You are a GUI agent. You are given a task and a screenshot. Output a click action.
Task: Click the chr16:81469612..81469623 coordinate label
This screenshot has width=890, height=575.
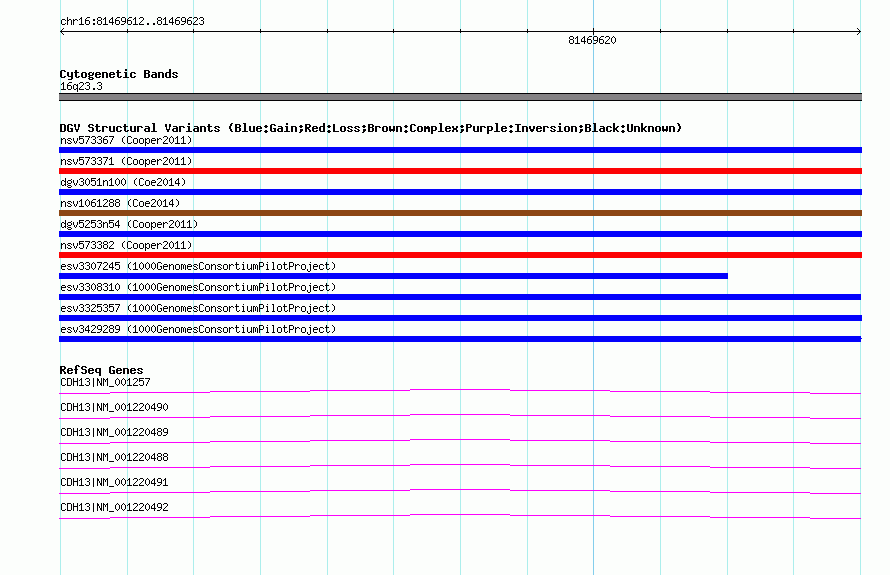132,22
